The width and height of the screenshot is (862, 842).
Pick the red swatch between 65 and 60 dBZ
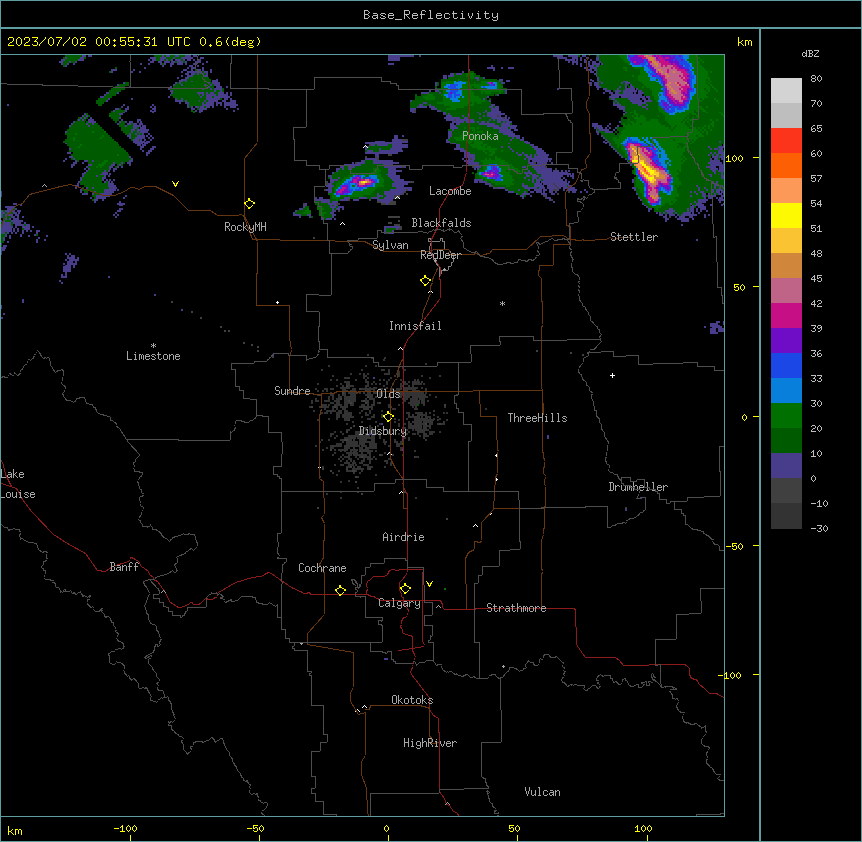(x=786, y=141)
